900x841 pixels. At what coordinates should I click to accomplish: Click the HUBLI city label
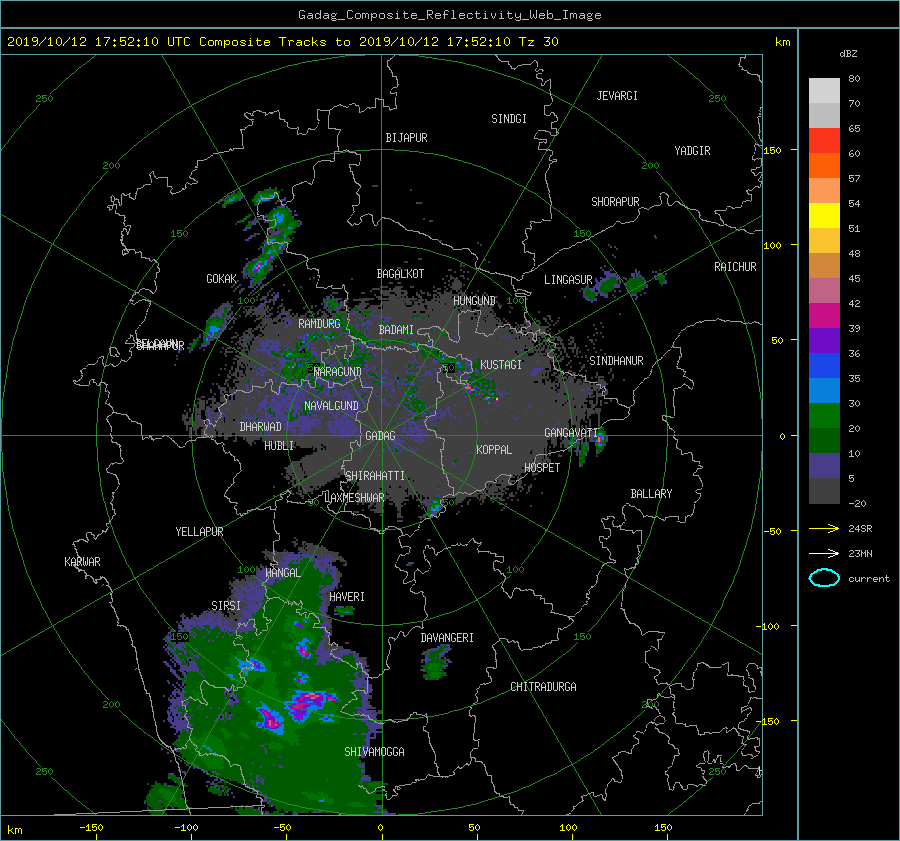coord(279,446)
